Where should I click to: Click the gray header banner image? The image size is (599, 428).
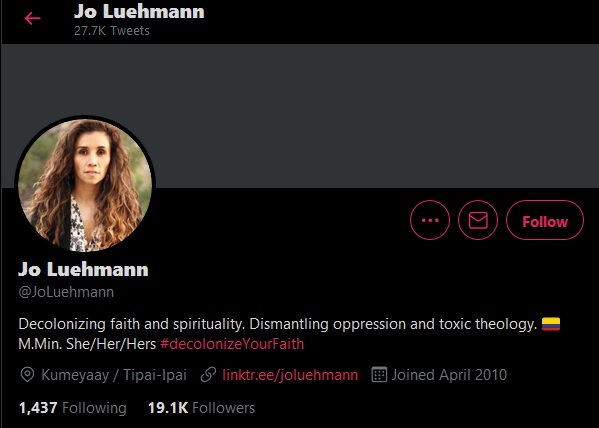[x=300, y=116]
